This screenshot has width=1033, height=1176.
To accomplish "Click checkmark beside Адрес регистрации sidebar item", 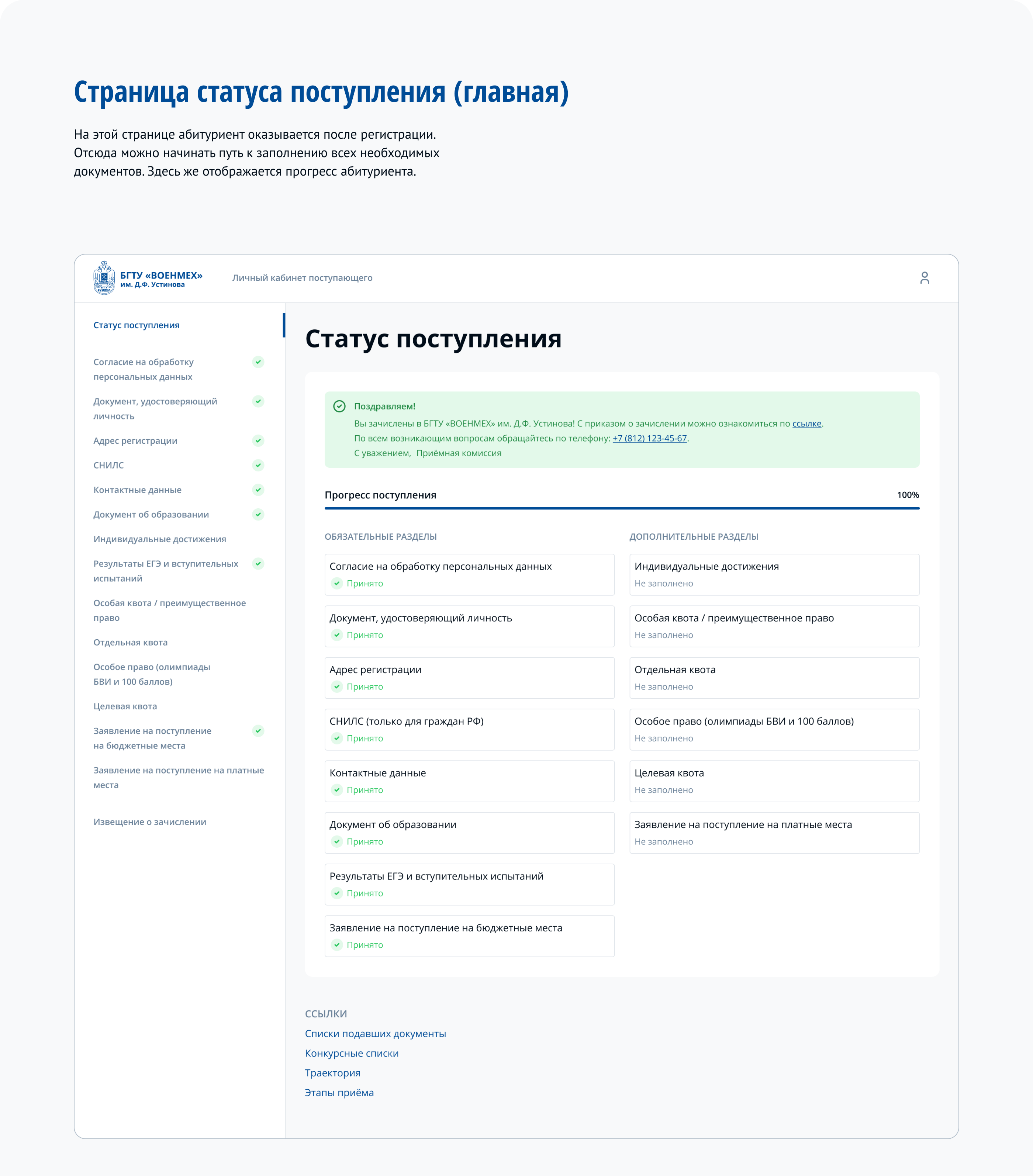I will click(258, 441).
